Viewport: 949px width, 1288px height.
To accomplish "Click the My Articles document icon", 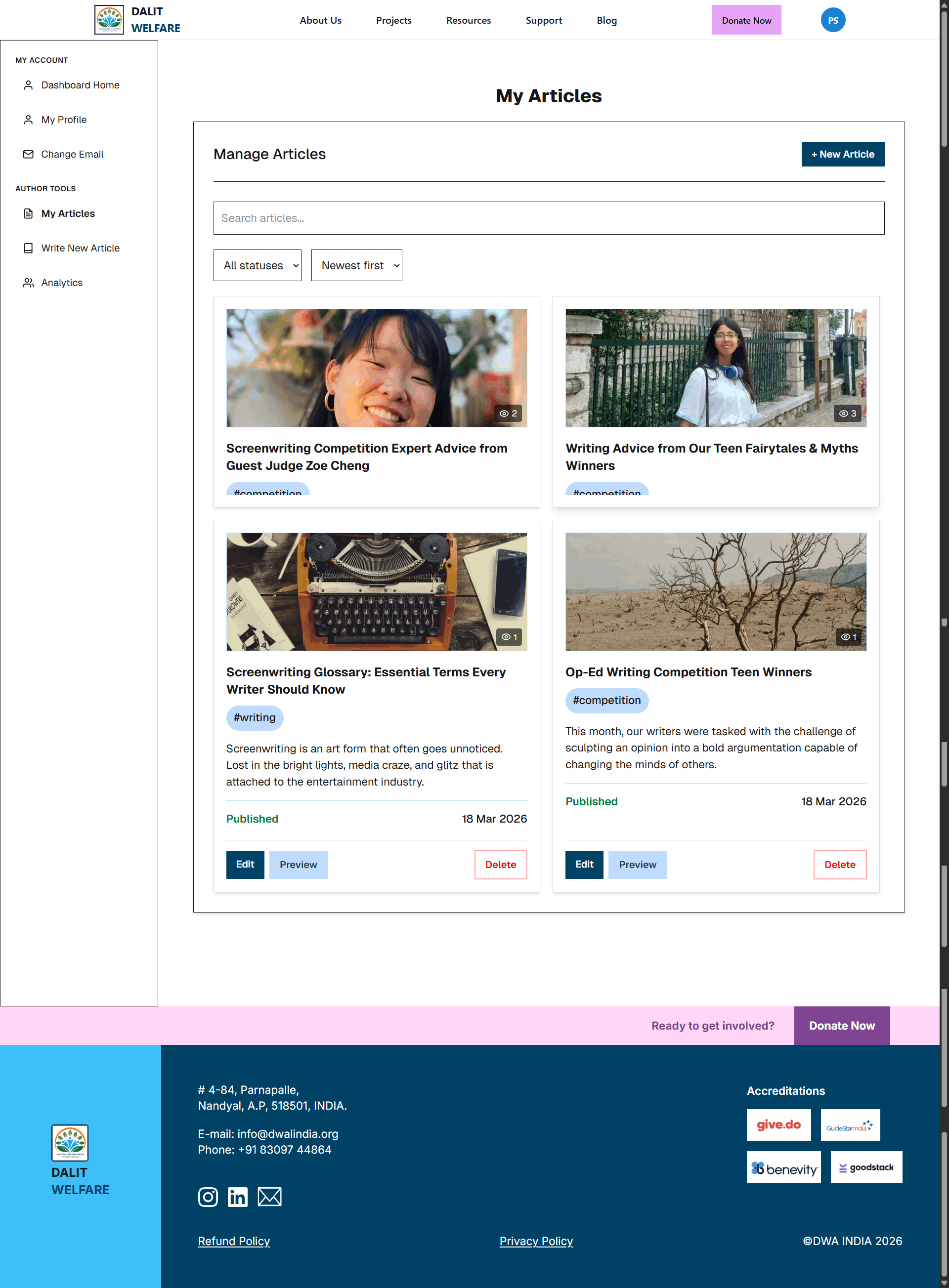I will click(x=28, y=213).
